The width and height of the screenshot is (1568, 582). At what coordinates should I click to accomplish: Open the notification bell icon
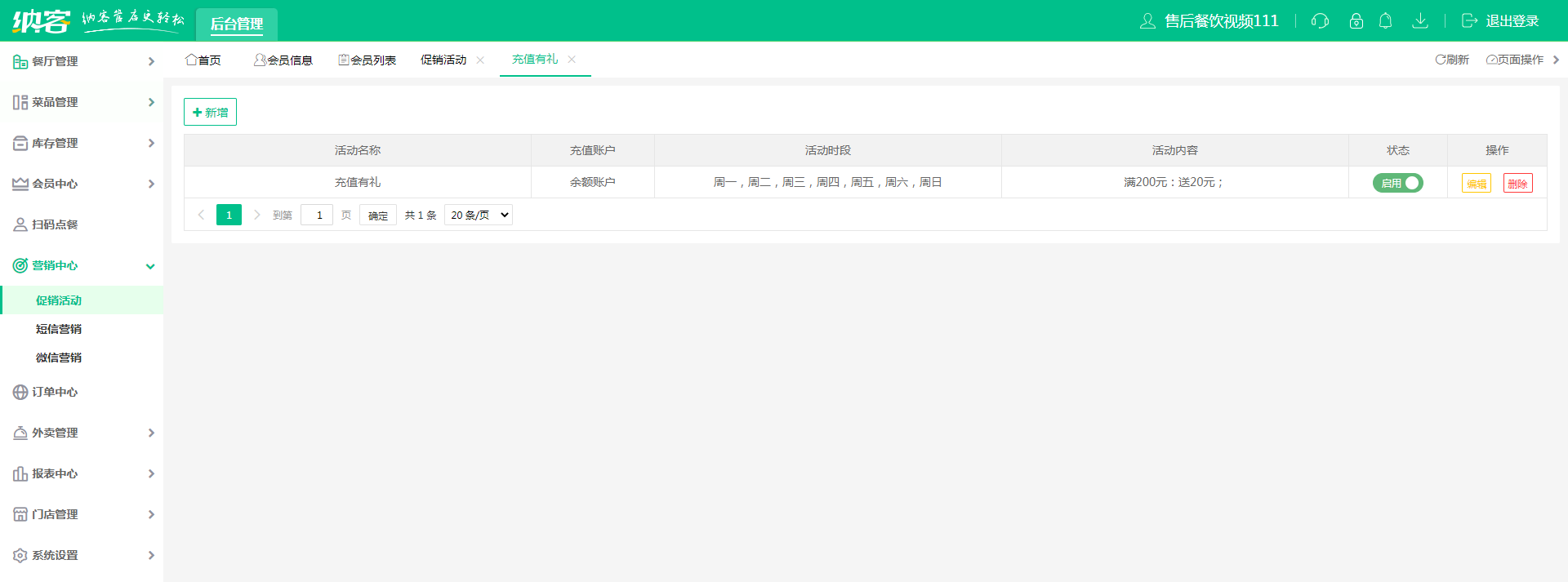(1385, 21)
